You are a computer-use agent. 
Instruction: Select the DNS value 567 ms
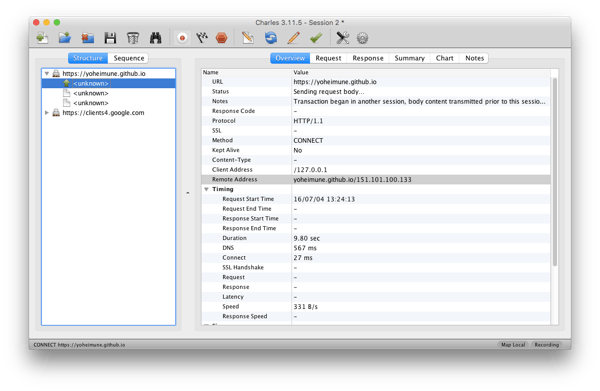(305, 248)
